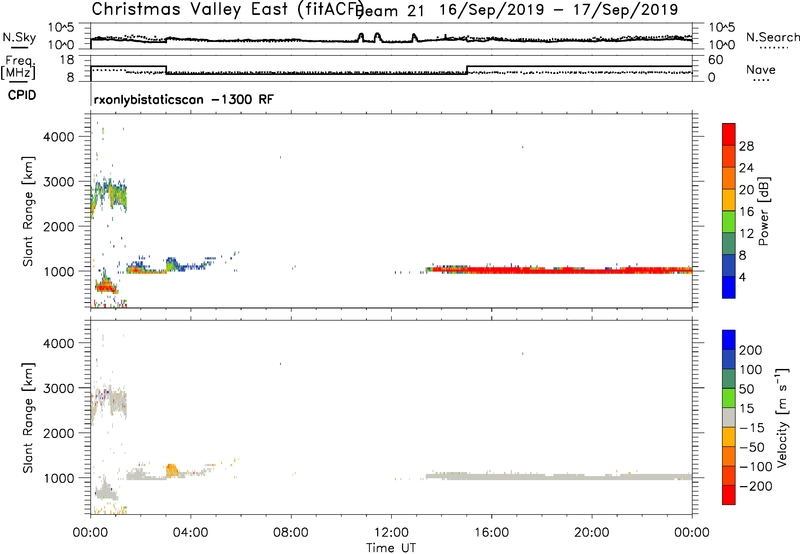800x554 pixels.
Task: Click the '18' frequency axis tick
Action: point(67,60)
